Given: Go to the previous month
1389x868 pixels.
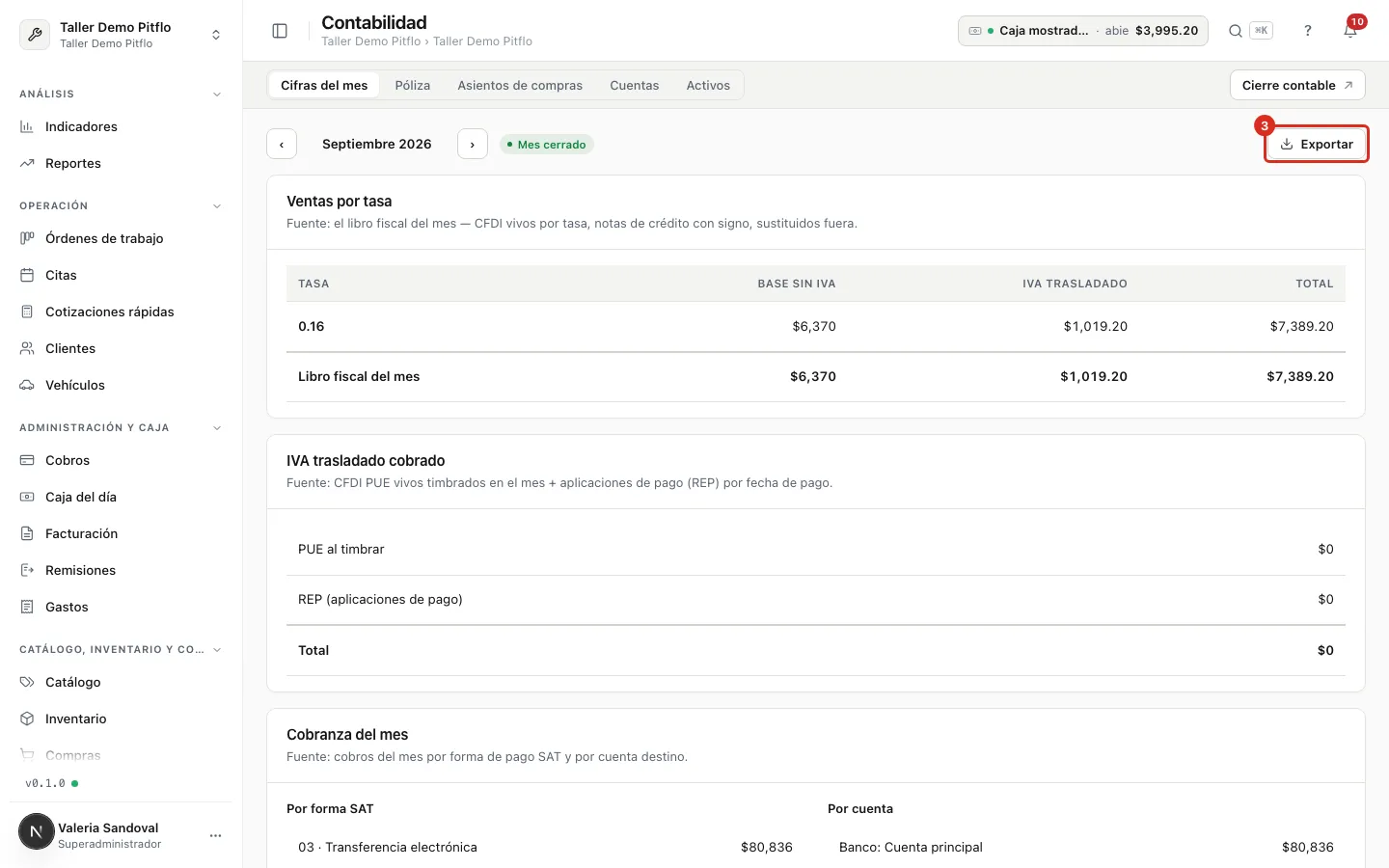Looking at the screenshot, I should click(282, 145).
